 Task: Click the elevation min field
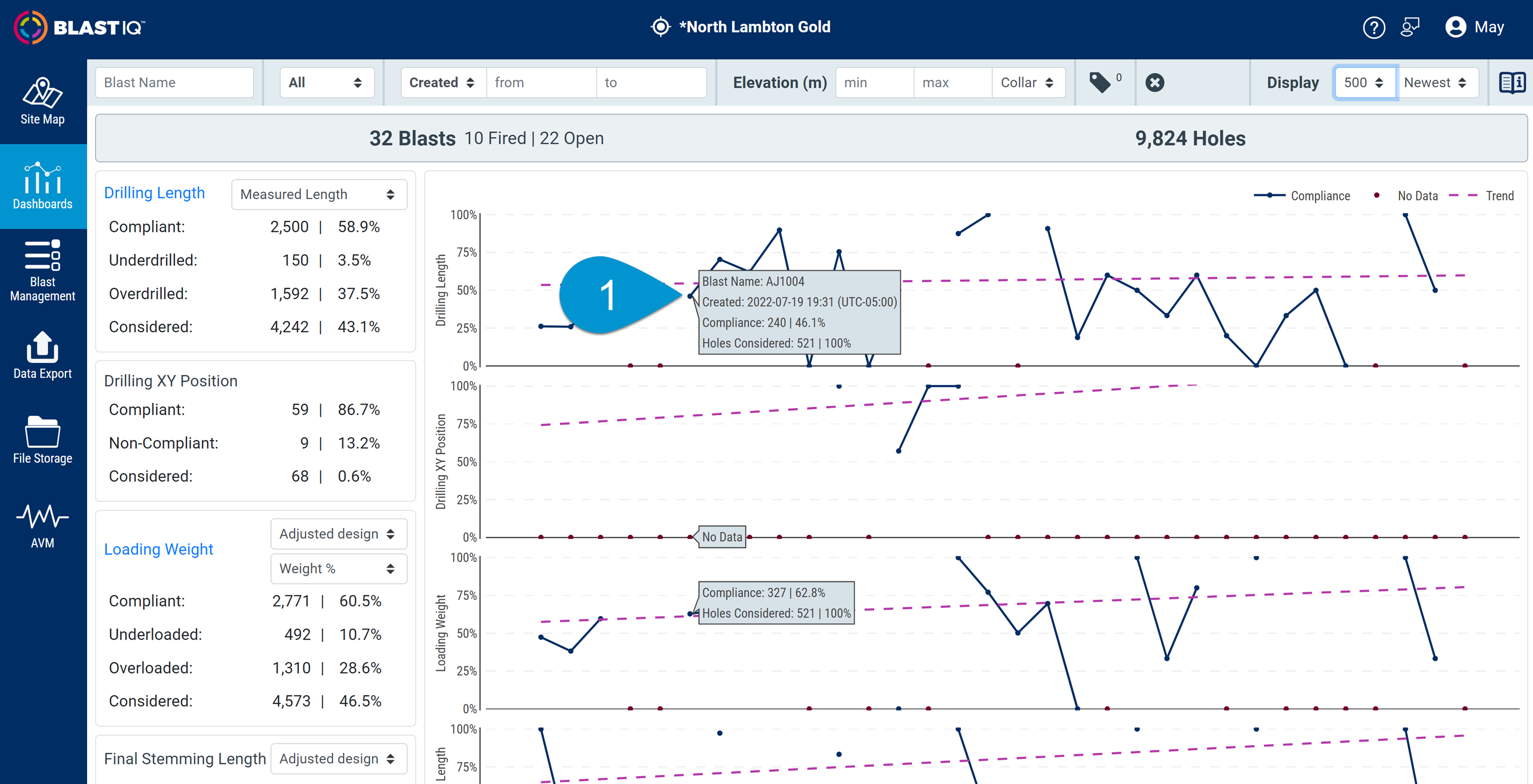pos(875,82)
